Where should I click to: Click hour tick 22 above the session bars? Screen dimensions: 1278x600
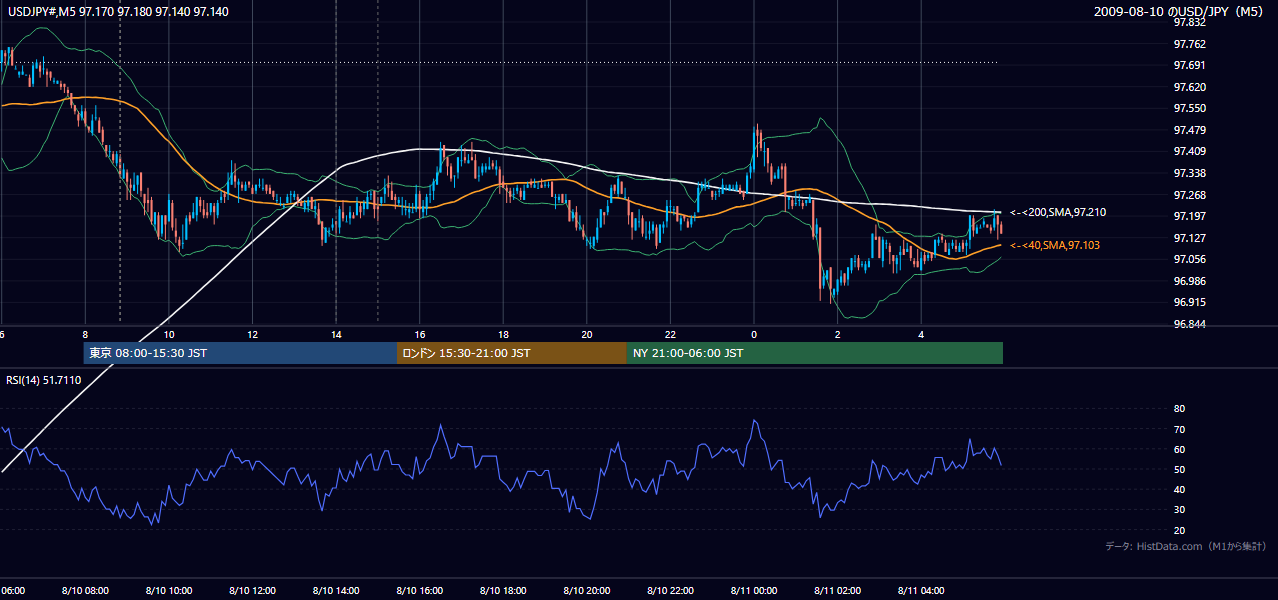coord(671,335)
